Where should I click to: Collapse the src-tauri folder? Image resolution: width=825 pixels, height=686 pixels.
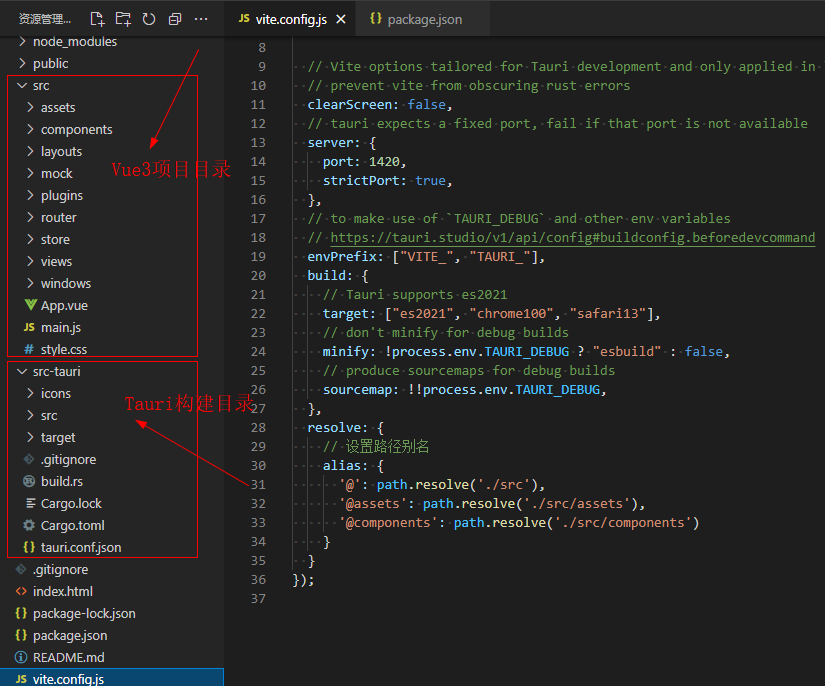pos(22,372)
